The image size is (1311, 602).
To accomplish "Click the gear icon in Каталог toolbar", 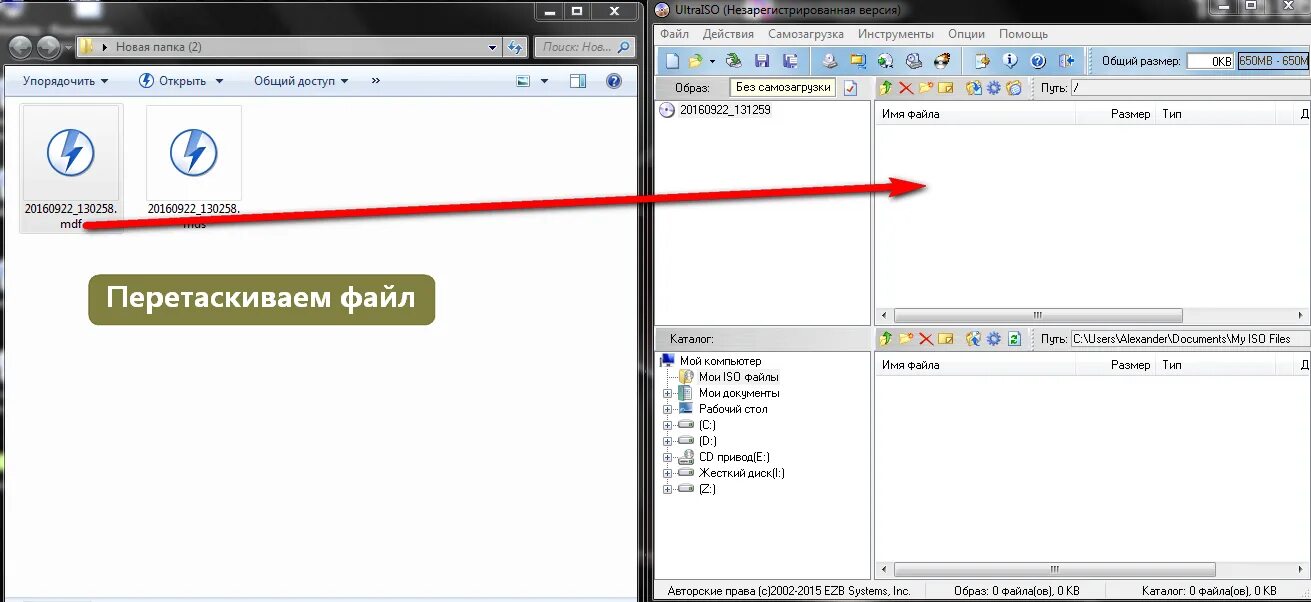I will [x=994, y=339].
